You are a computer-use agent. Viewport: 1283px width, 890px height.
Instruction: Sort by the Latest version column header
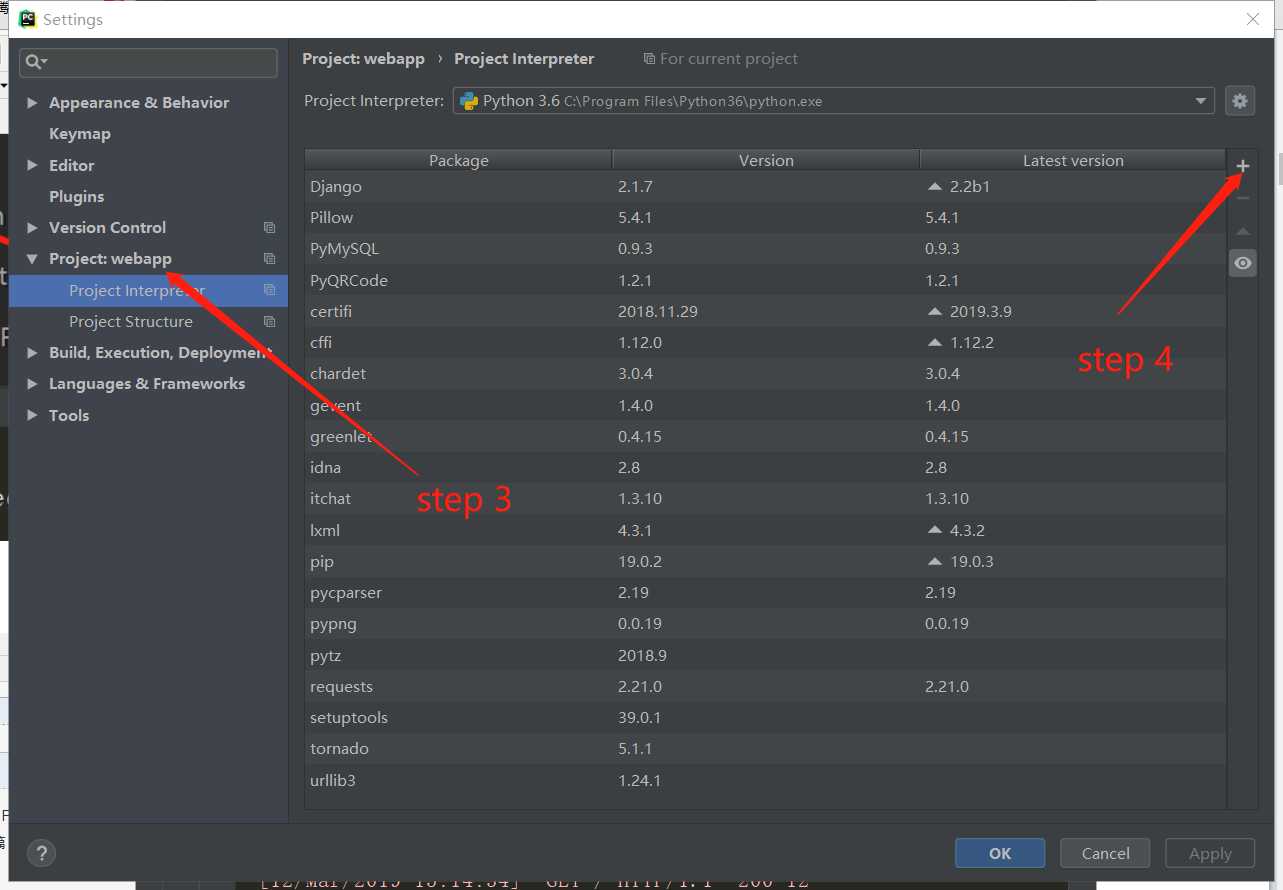(x=1073, y=160)
